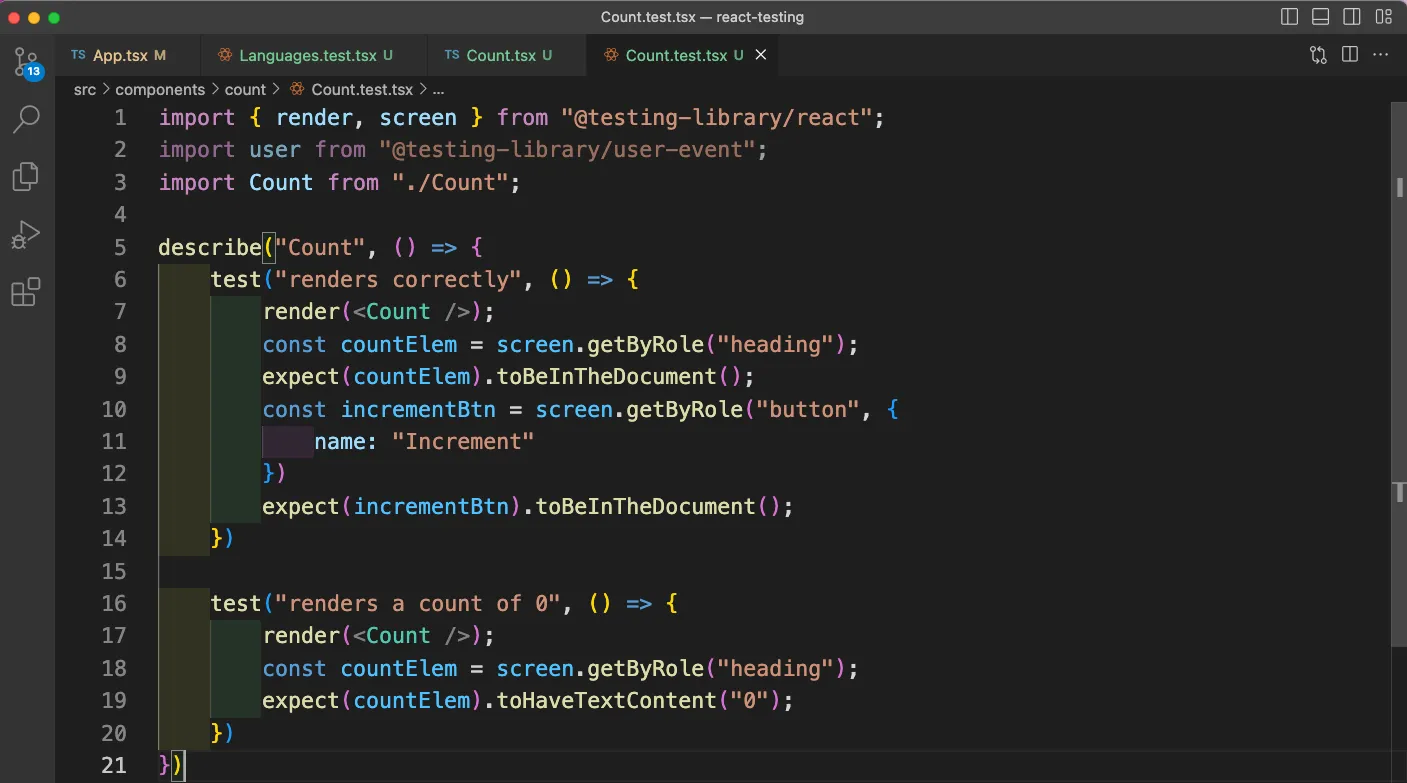Split the editor to the right
1407x783 pixels.
[1350, 55]
